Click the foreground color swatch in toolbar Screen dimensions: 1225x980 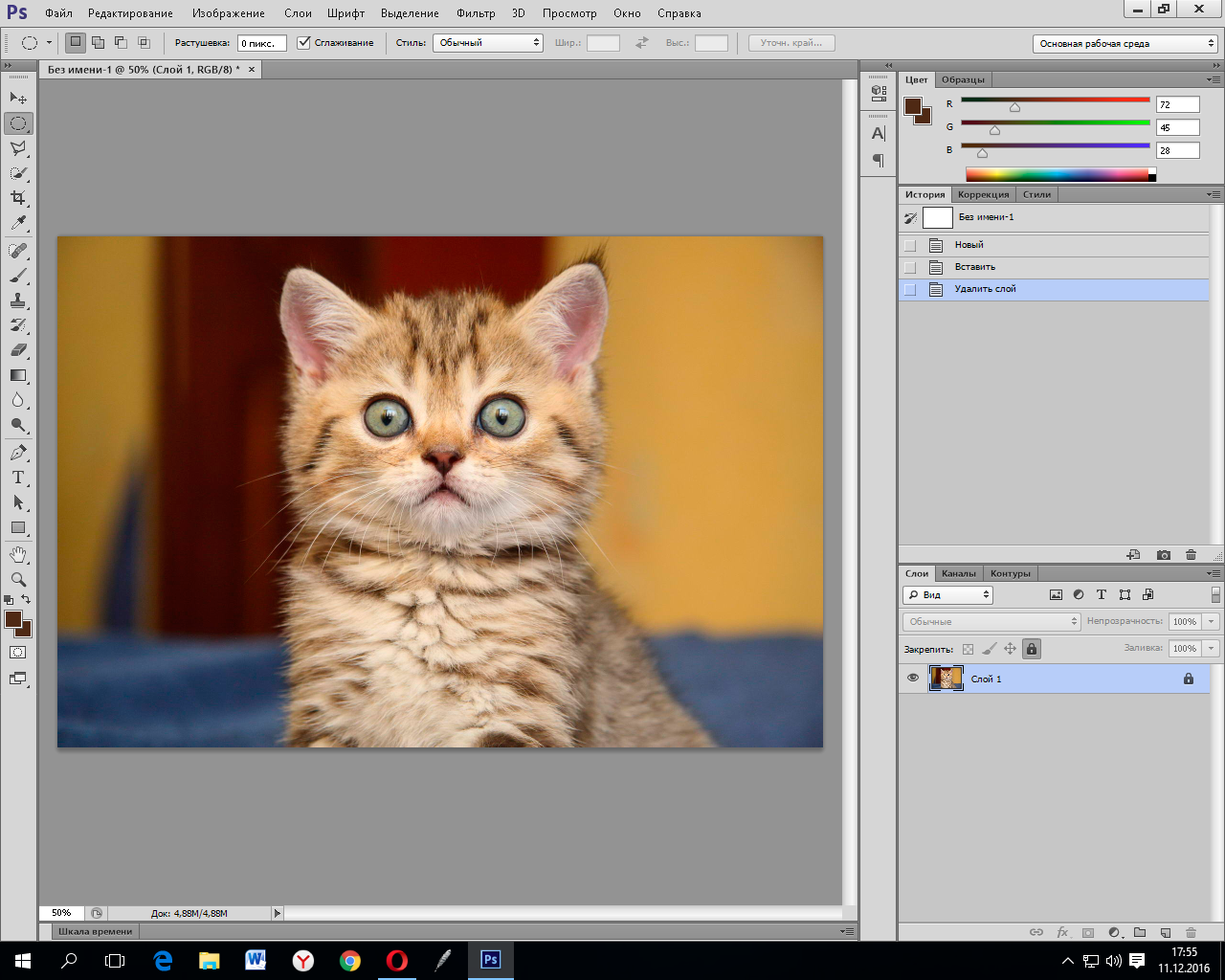click(13, 619)
